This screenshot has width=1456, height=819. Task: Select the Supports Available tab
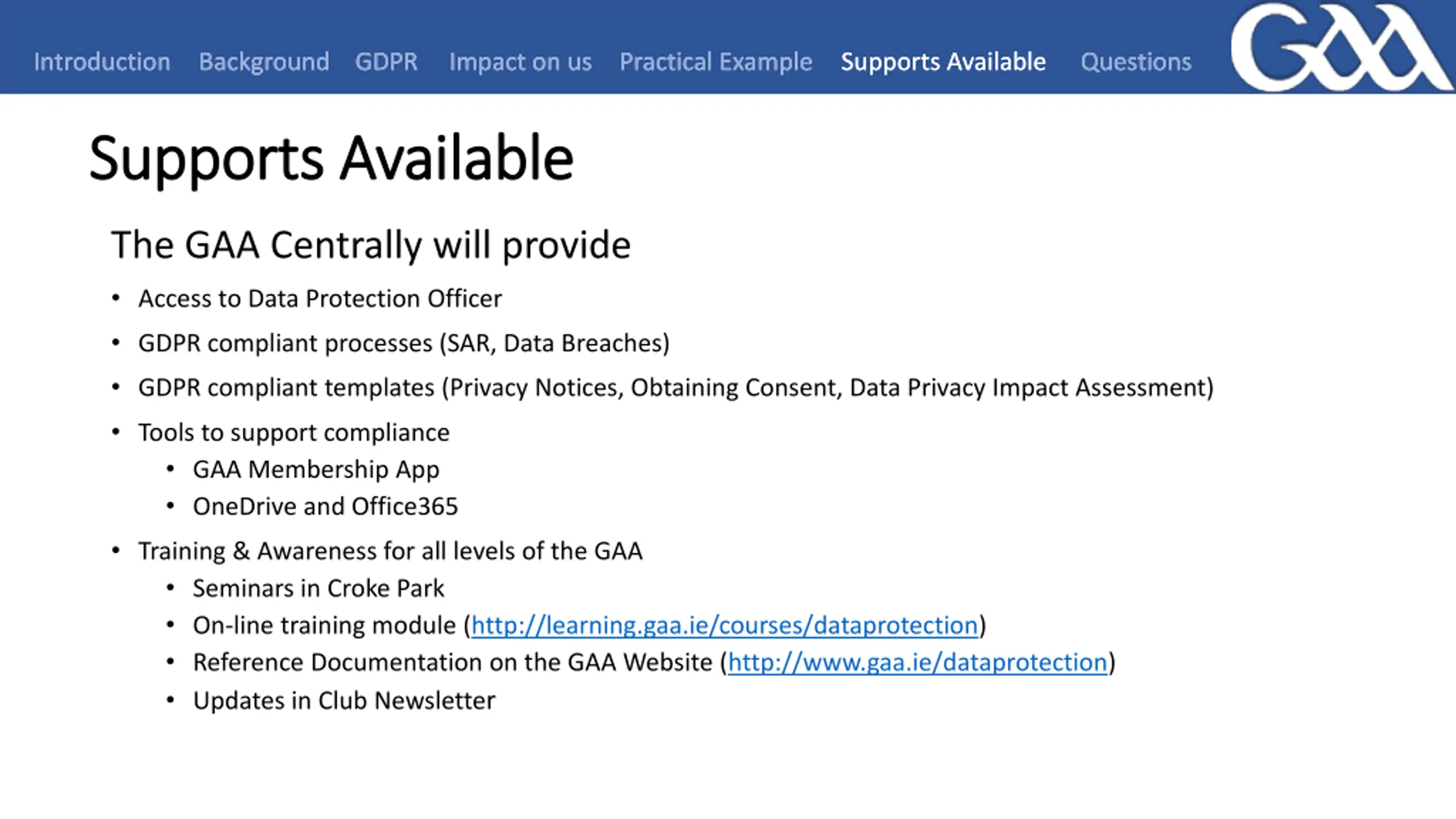tap(944, 62)
